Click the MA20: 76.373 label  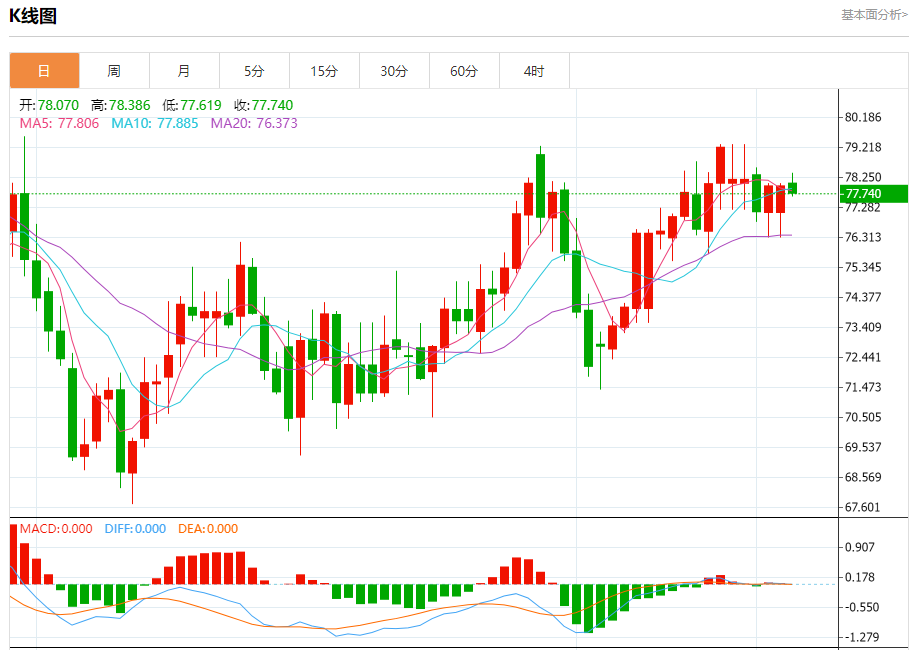tap(254, 124)
